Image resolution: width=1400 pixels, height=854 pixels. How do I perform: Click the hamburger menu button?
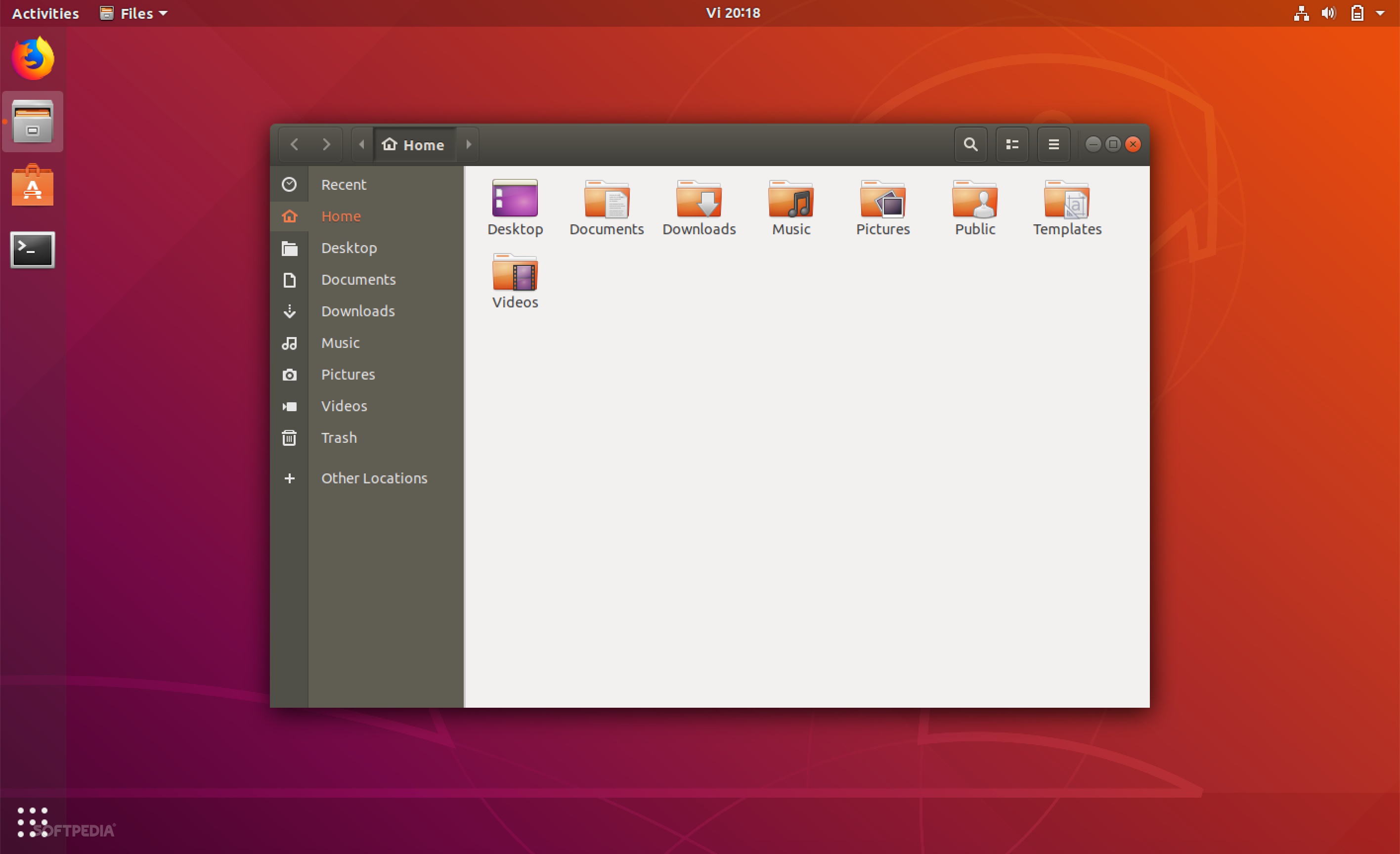(x=1053, y=143)
